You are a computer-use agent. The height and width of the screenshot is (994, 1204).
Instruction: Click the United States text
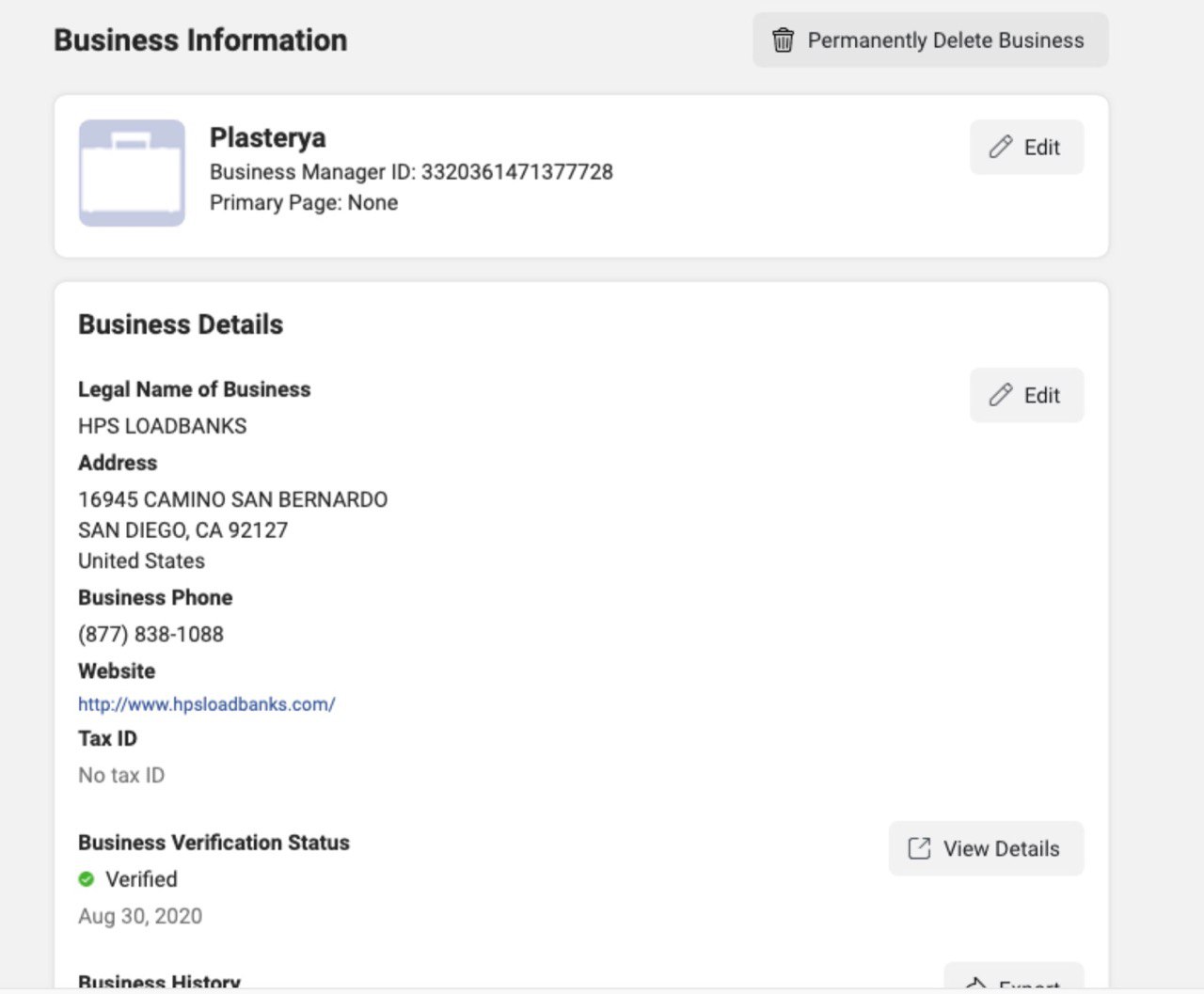(x=141, y=561)
